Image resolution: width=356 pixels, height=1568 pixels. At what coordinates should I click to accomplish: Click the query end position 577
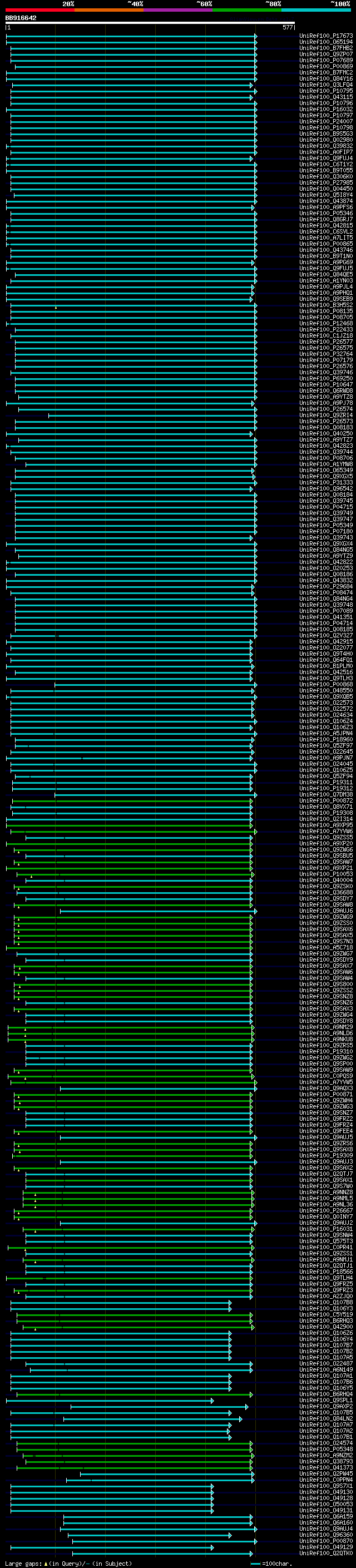click(287, 27)
